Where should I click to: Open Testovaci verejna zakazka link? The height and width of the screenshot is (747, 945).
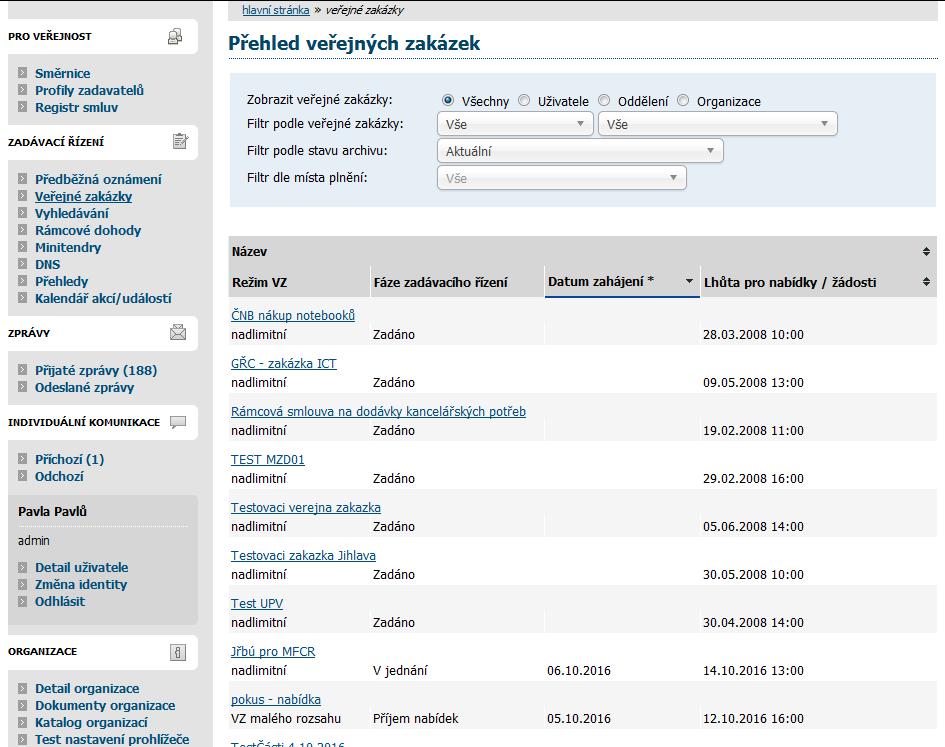coord(306,508)
